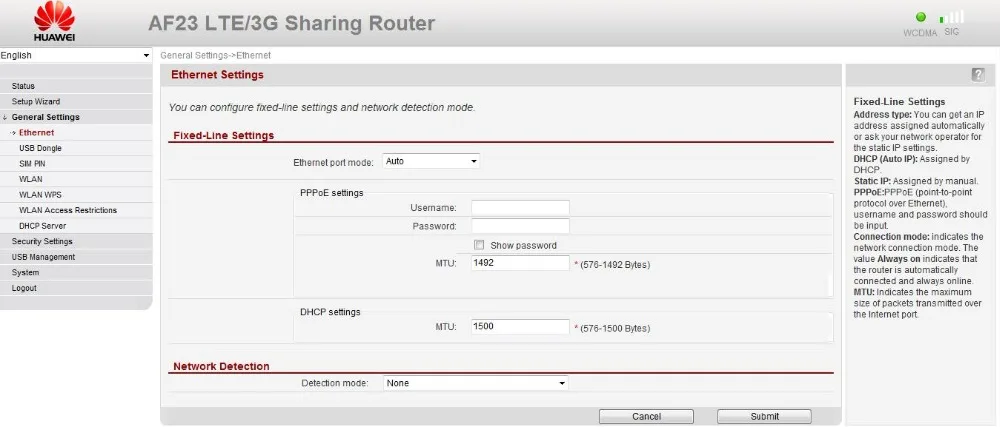Open the Detection mode dropdown
Viewport: 1000px width, 427px height.
pos(476,383)
